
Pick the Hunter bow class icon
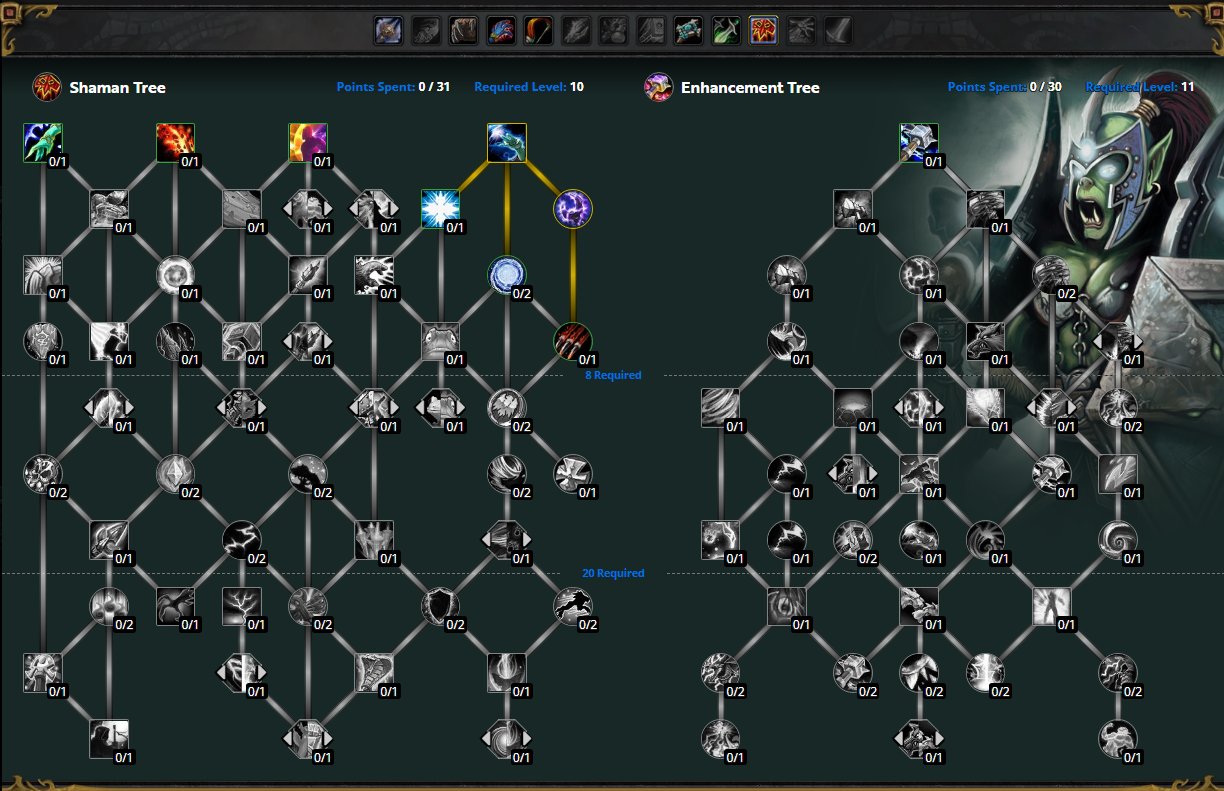pos(539,31)
